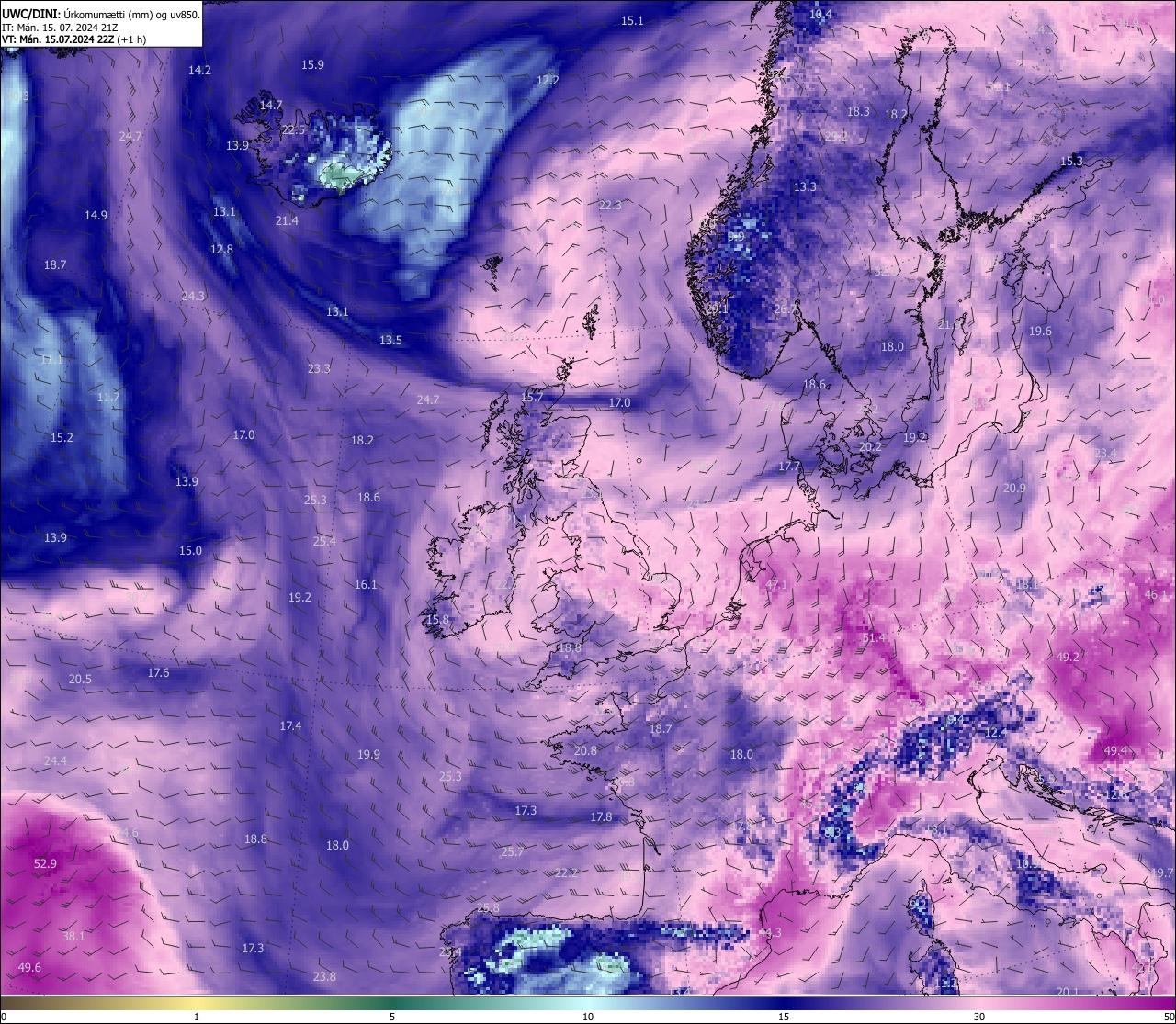The height and width of the screenshot is (1024, 1176).
Task: Click the 5 tick on the color scale
Action: [392, 1016]
